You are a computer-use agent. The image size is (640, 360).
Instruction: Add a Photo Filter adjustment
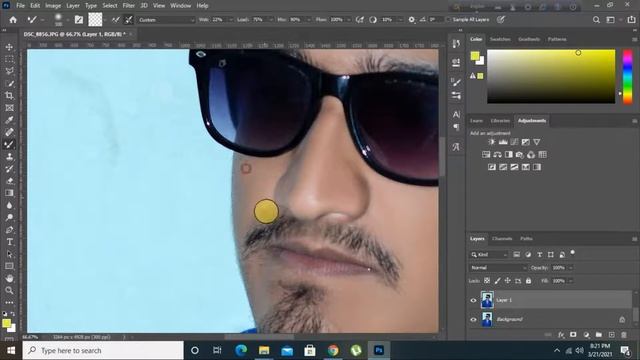coord(520,155)
